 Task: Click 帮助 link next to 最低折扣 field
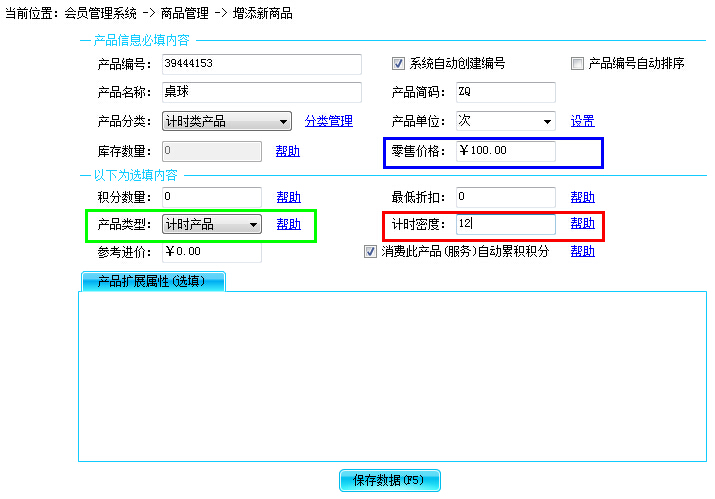582,198
